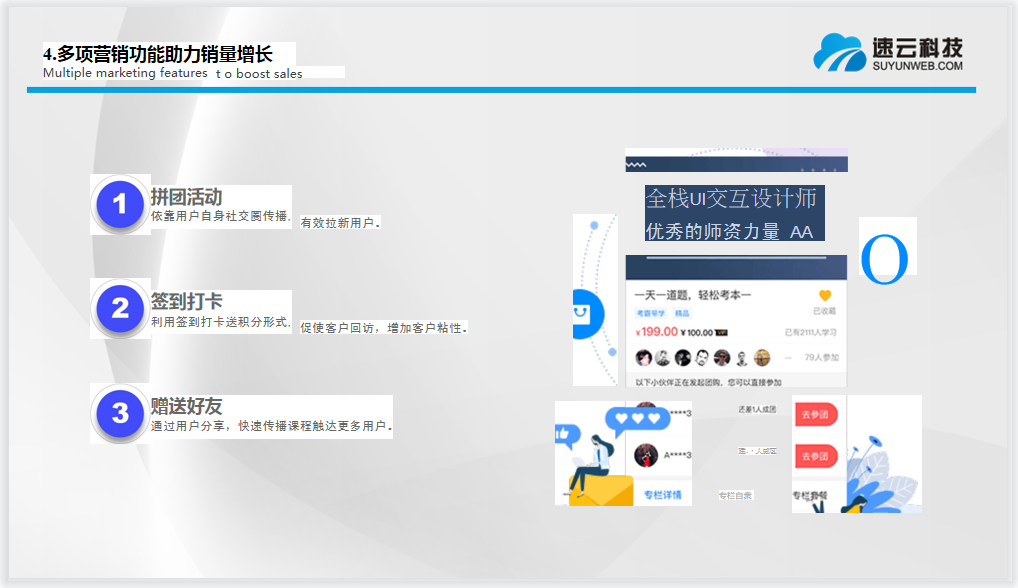Click the orange heart favorite icon
The width and height of the screenshot is (1018, 588).
pos(825,296)
